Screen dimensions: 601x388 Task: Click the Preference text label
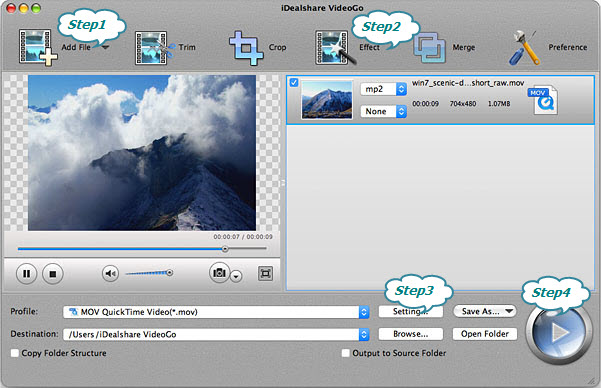(568, 47)
